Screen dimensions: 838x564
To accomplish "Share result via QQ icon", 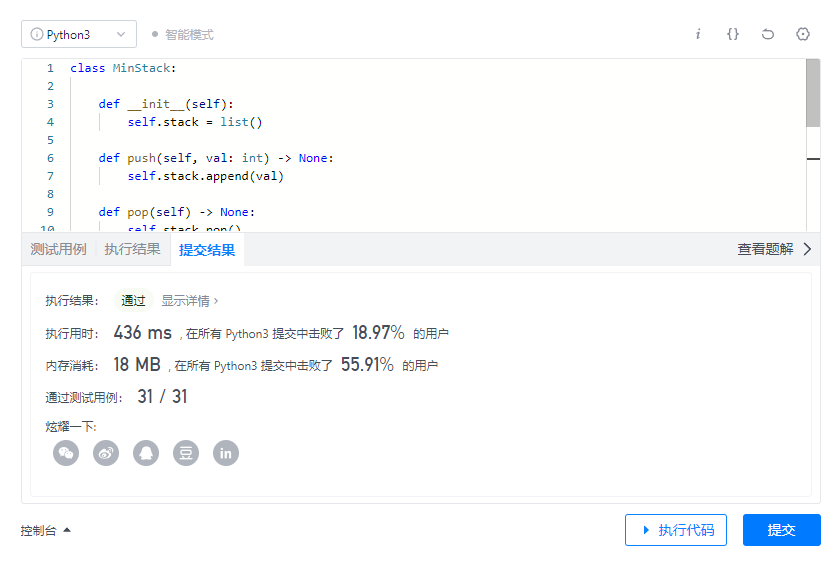I will tap(146, 453).
